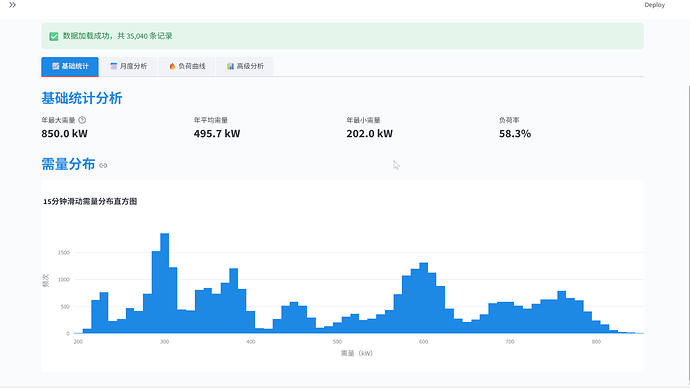
Task: Click the 年平均需量 metric label
Action: (211, 120)
